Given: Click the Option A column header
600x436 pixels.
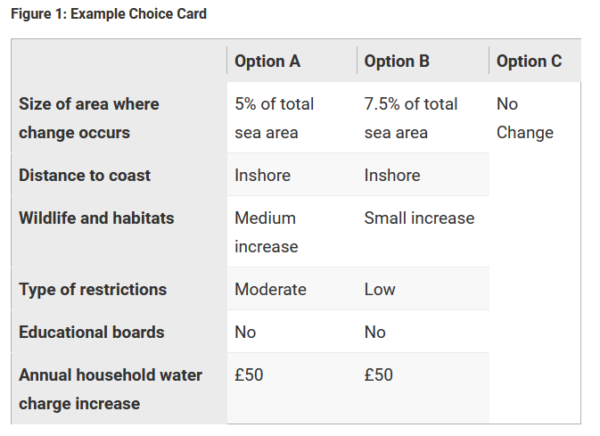Looking at the screenshot, I should click(267, 61).
